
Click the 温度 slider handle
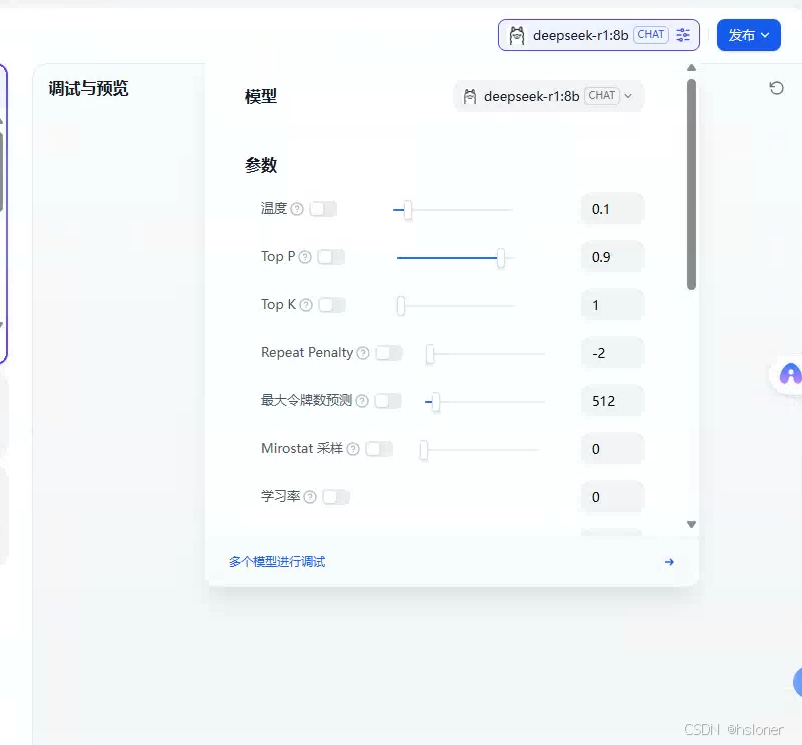tap(408, 210)
